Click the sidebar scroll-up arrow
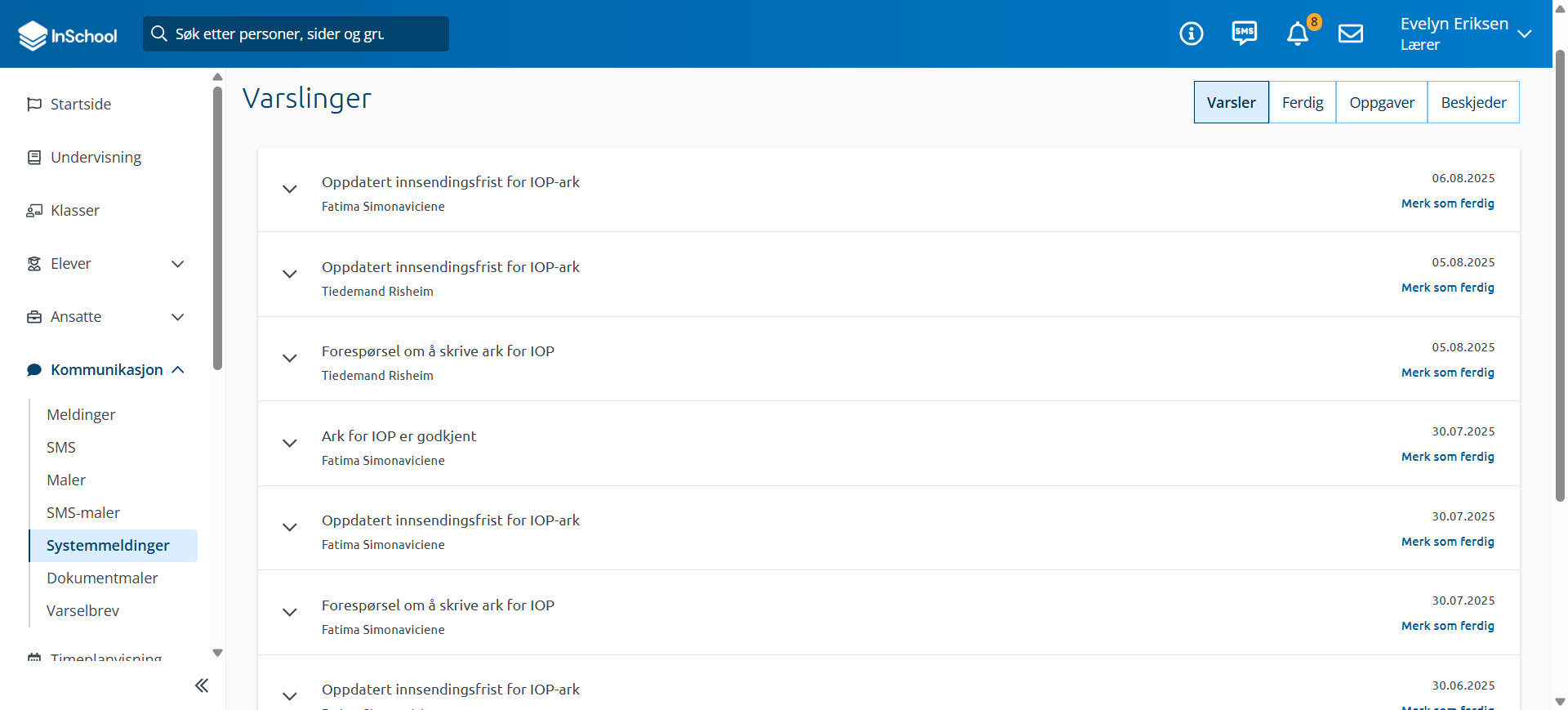Screen dimensions: 1568x710 point(217,77)
